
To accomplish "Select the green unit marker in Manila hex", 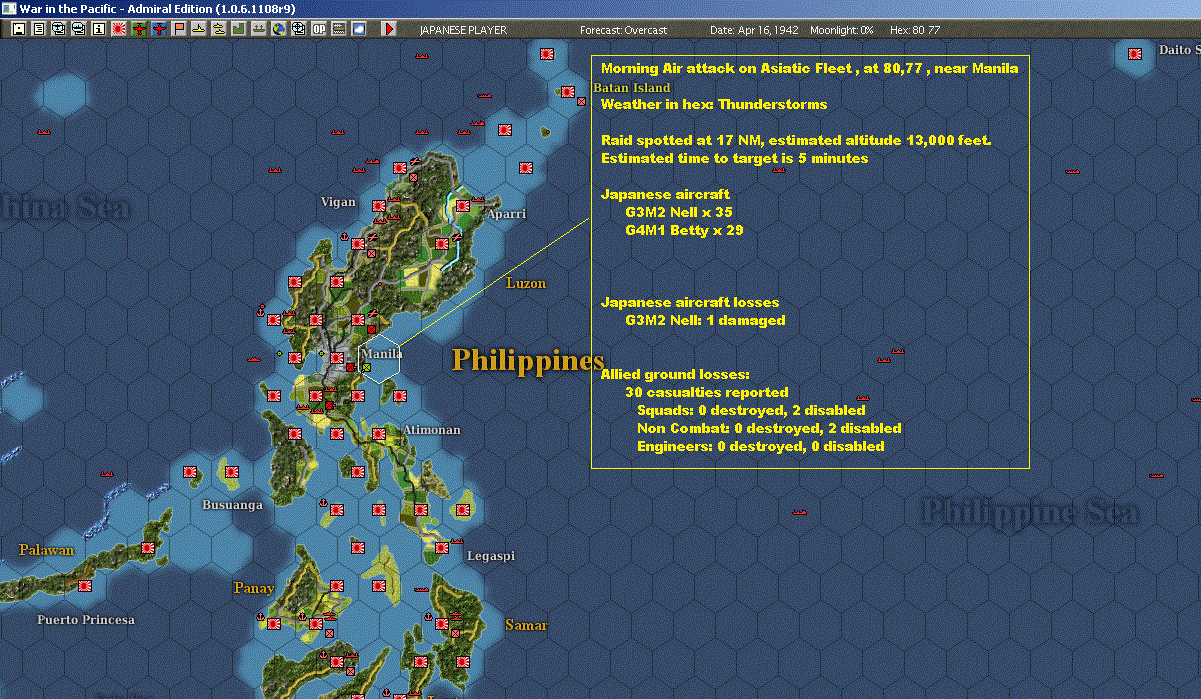I will click(366, 368).
